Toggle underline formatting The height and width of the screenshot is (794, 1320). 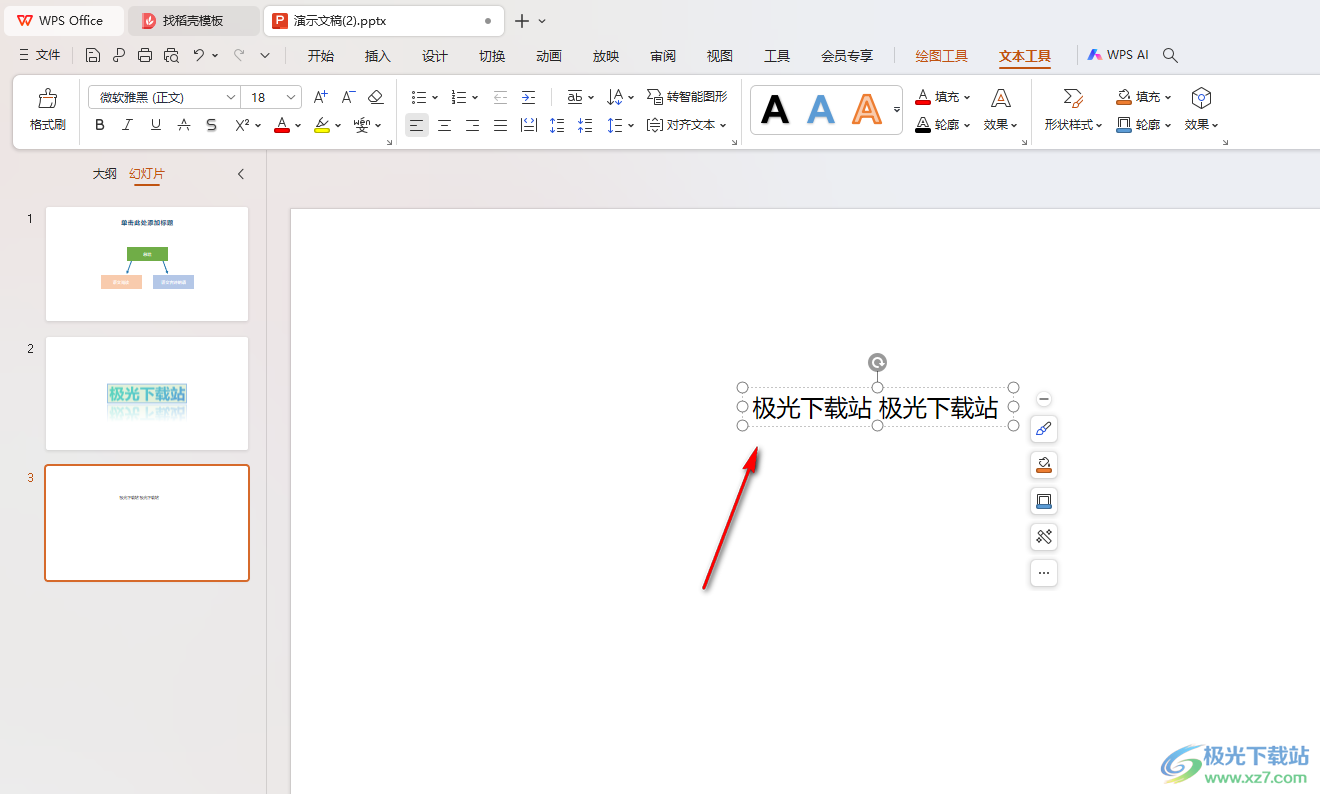coord(155,125)
